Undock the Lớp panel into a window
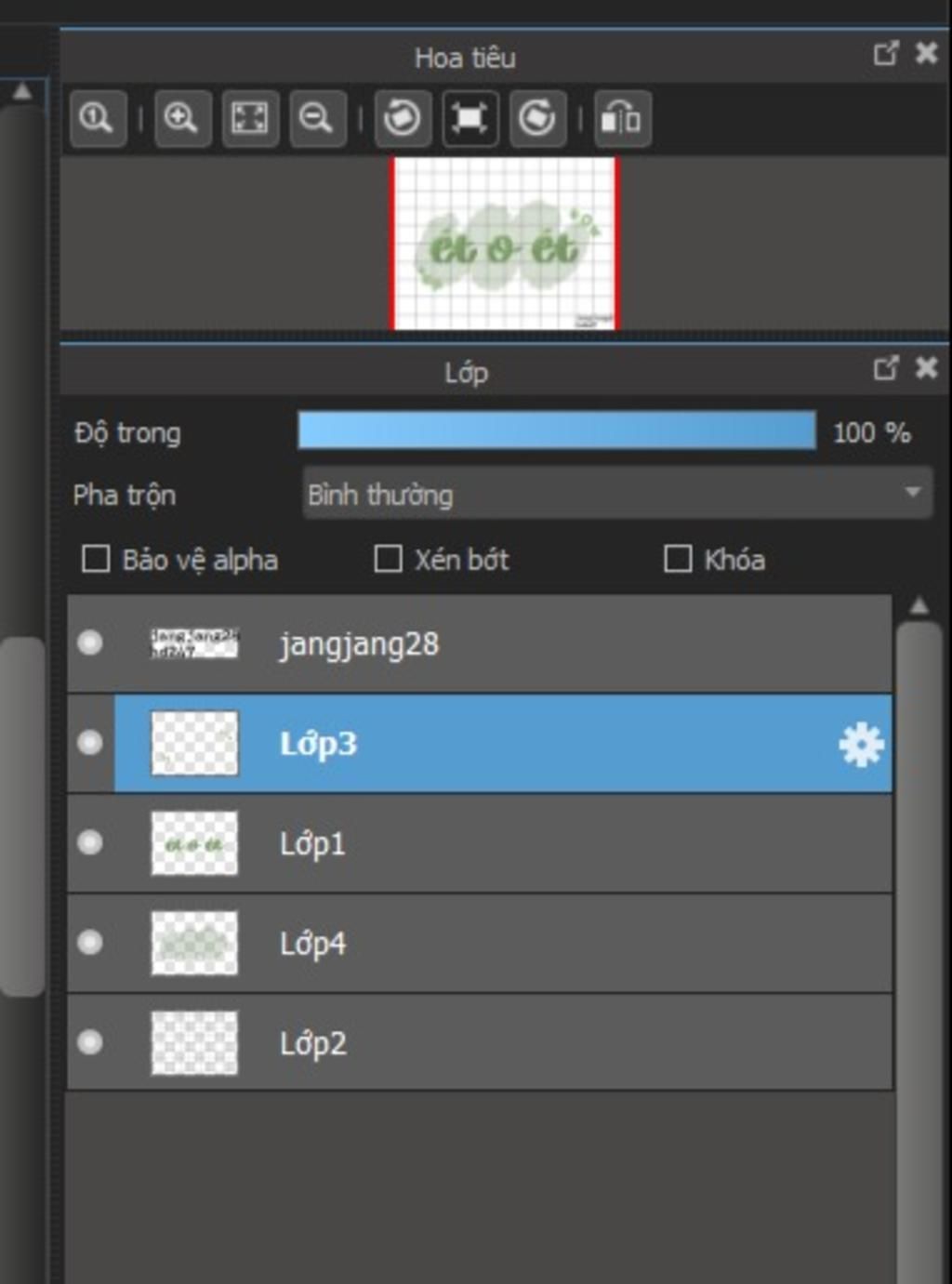Image resolution: width=952 pixels, height=1284 pixels. pyautogui.click(x=886, y=368)
